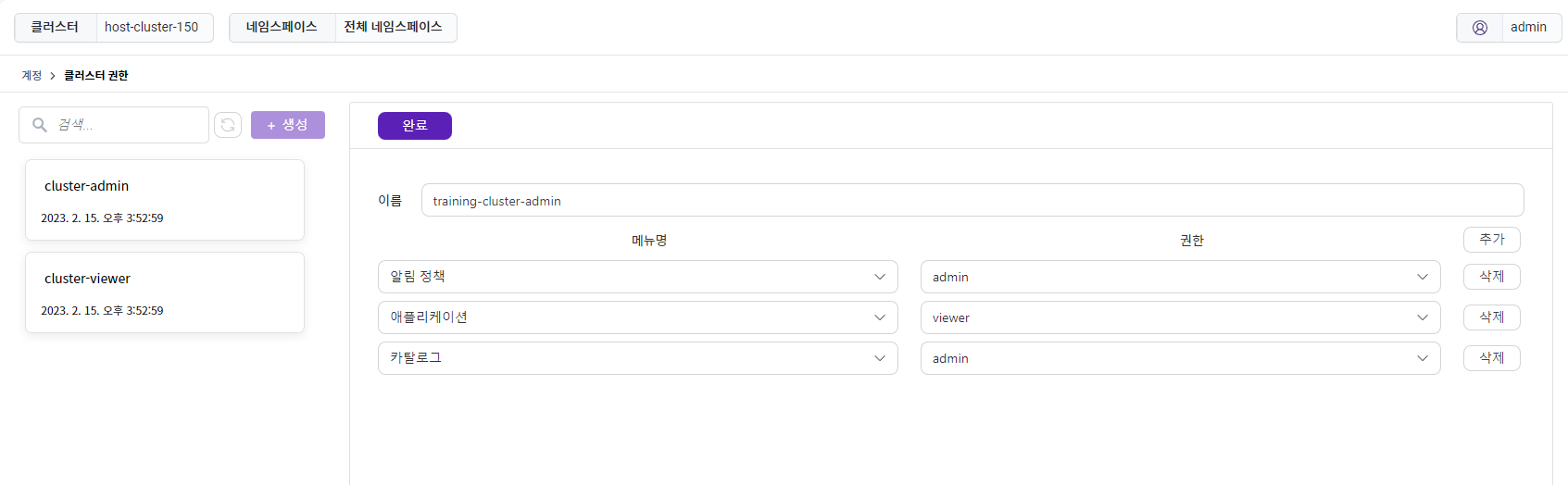Viewport: 1568px width, 485px height.
Task: Click the 검색 search input field
Action: pos(114,125)
